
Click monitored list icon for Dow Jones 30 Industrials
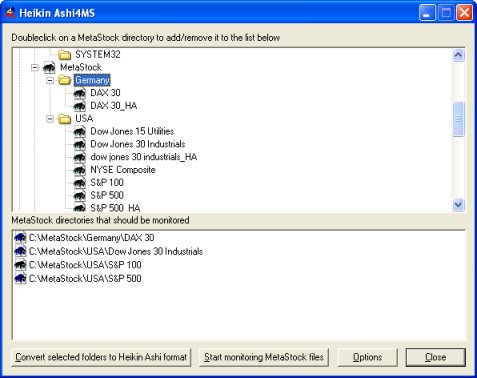pos(20,251)
